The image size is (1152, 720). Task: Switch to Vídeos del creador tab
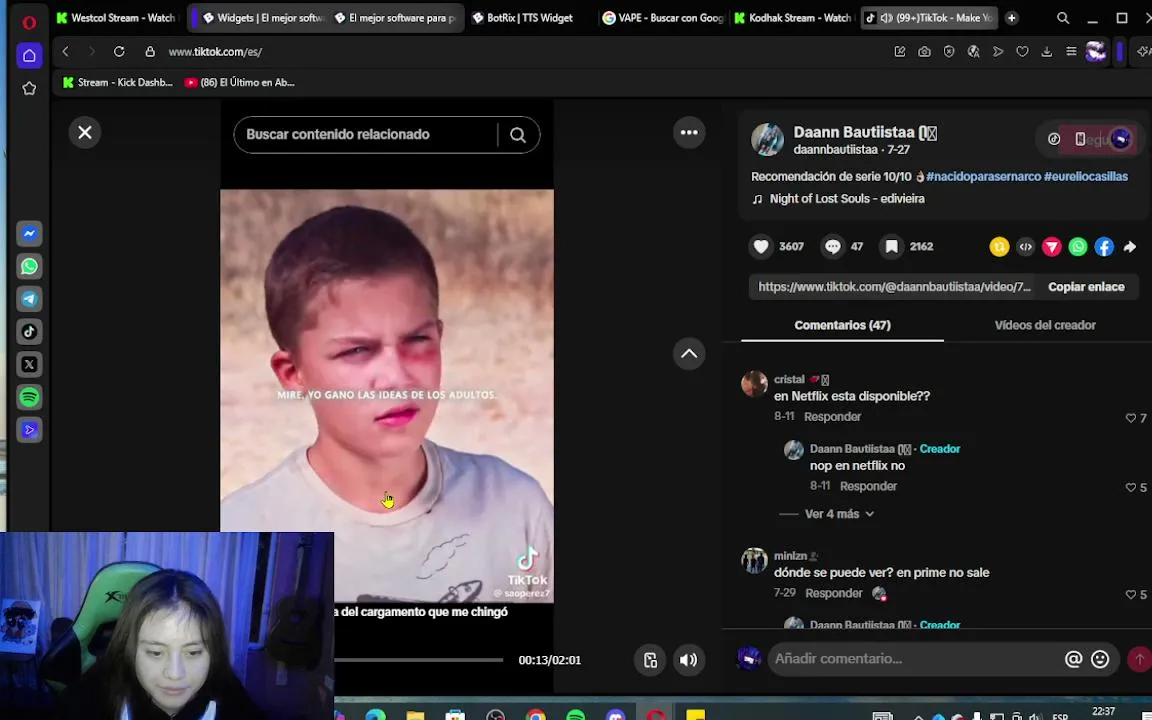tap(1045, 325)
